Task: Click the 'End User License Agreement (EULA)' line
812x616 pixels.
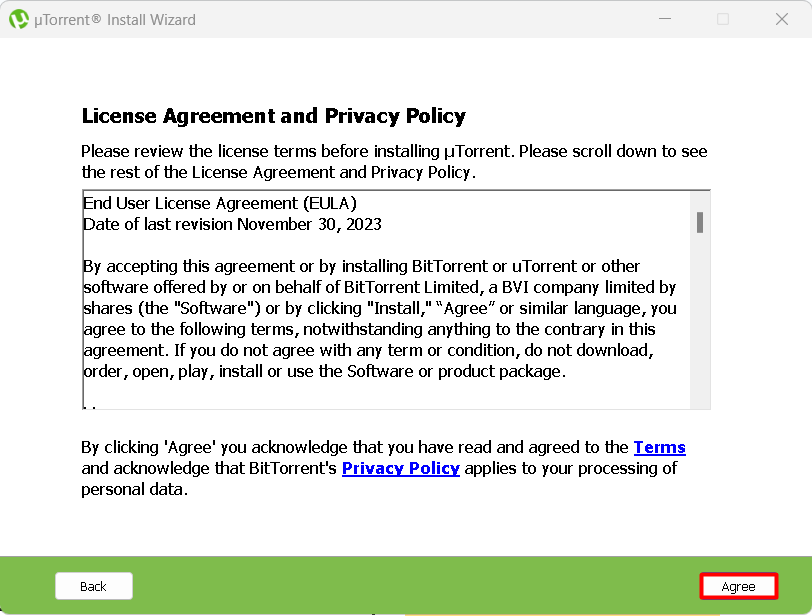Action: [x=220, y=203]
